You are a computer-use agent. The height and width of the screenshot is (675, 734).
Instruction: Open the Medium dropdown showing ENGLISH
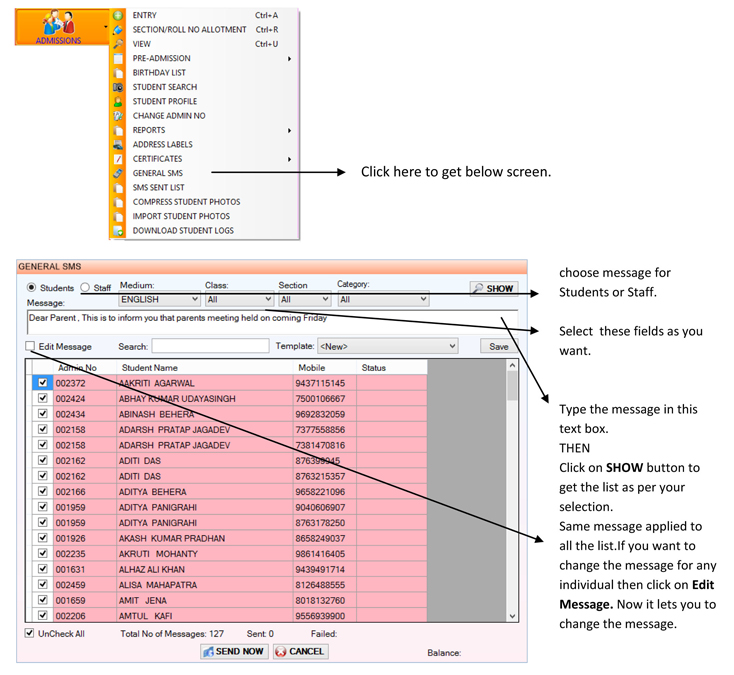(160, 299)
